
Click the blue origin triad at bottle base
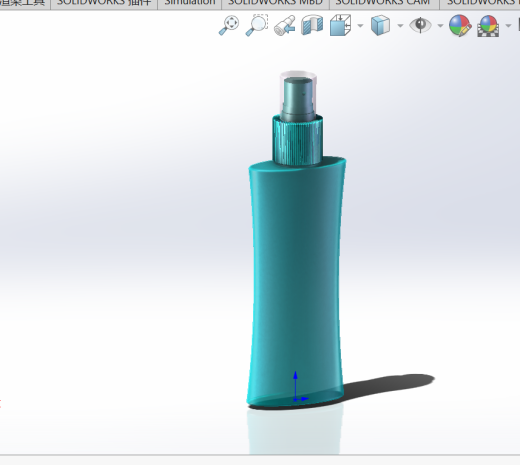(299, 387)
